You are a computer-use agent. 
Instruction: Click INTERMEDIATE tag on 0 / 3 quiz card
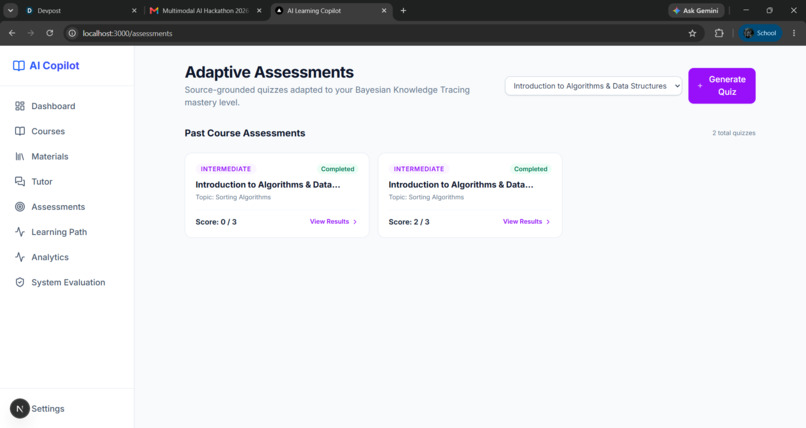[226, 169]
